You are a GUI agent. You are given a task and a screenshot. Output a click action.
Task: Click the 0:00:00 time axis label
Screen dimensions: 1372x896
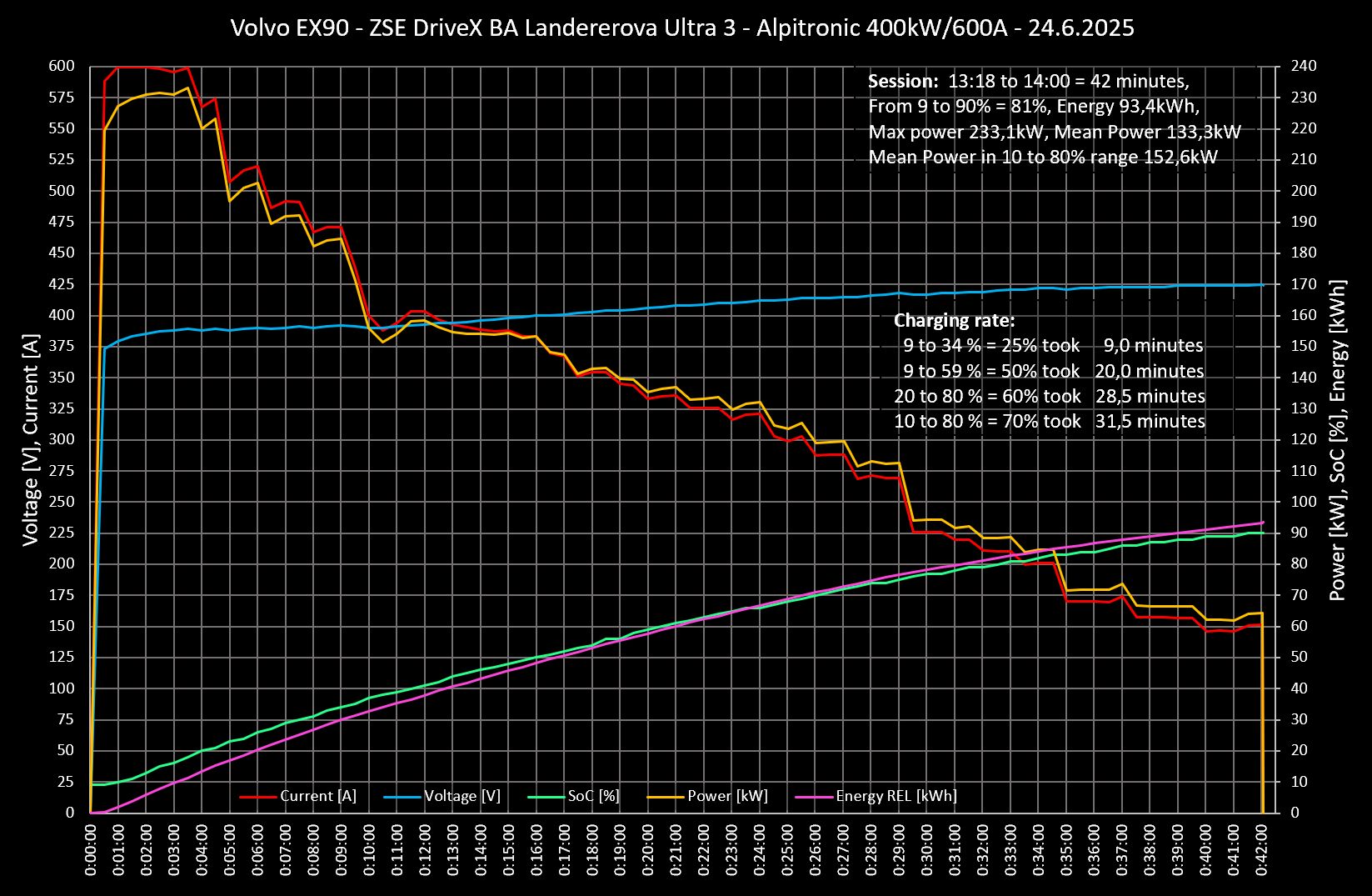[91, 849]
